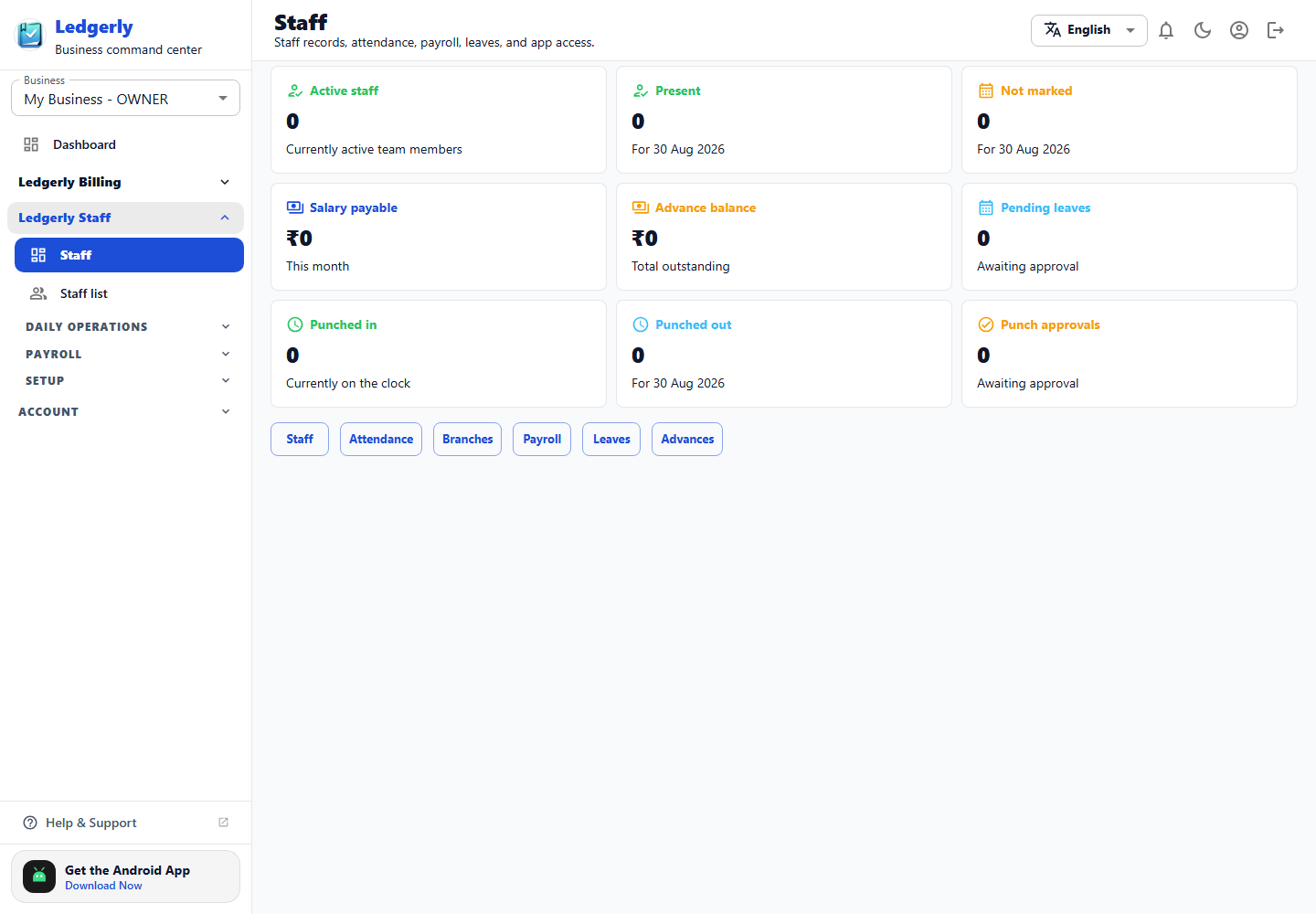Viewport: 1316px width, 914px height.
Task: Collapse the Ledgerly Staff section
Action: tap(125, 218)
